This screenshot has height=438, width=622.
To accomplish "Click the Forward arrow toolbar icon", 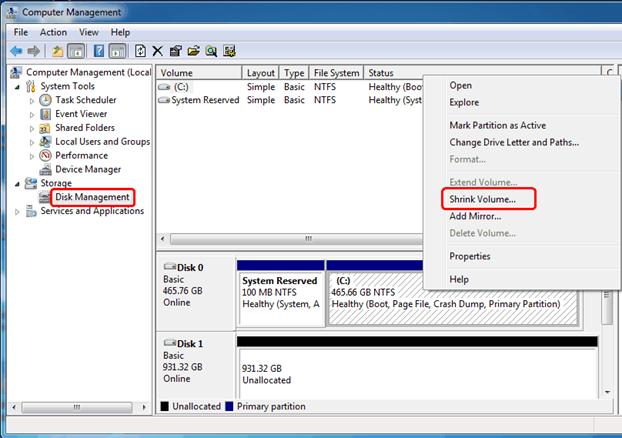I will coord(34,51).
